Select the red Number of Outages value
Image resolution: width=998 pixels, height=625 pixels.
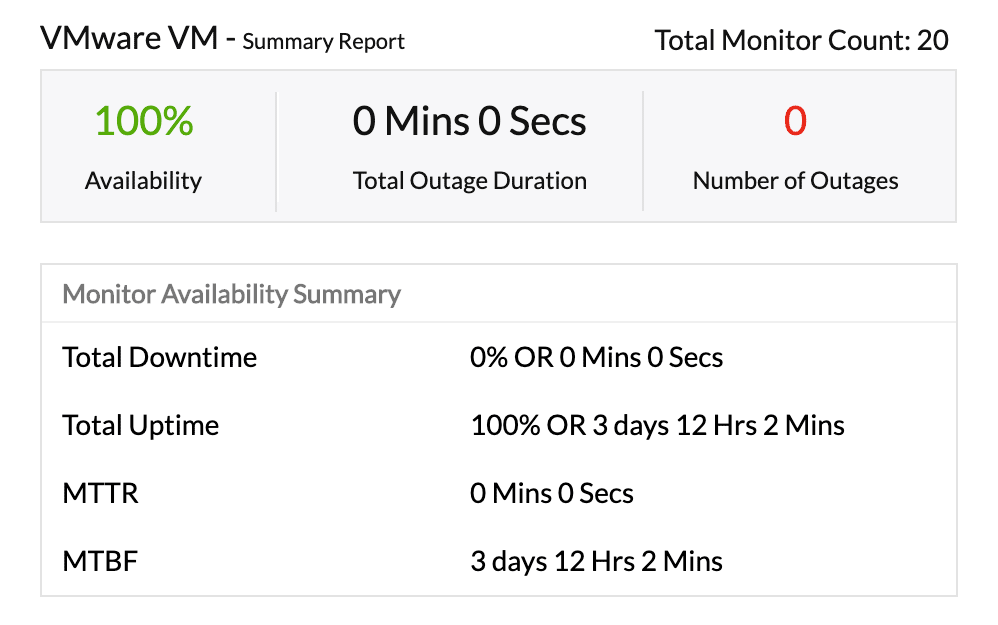[x=796, y=121]
